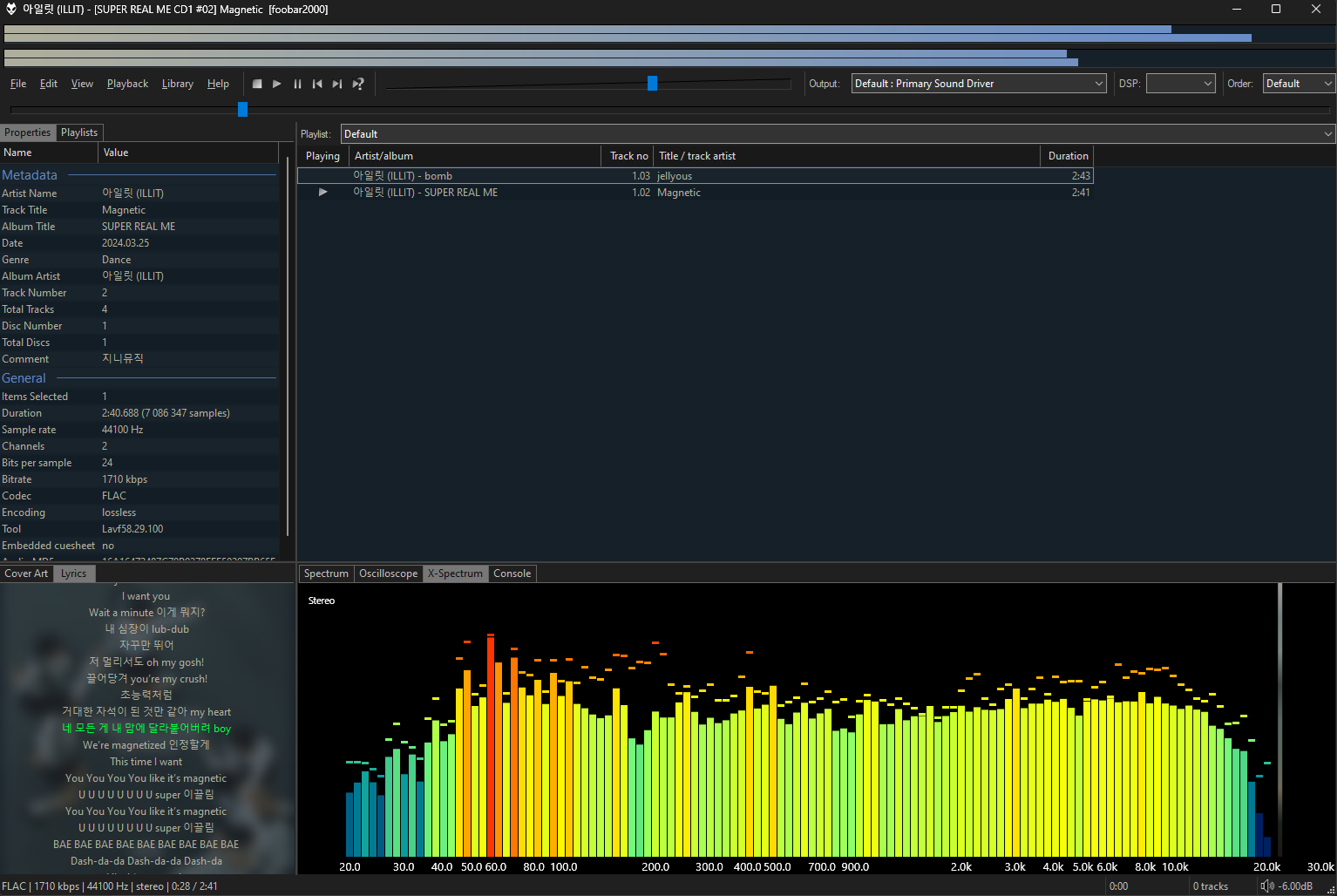Viewport: 1337px width, 896px height.
Task: Click the Codec value FLAC
Action: coord(114,496)
